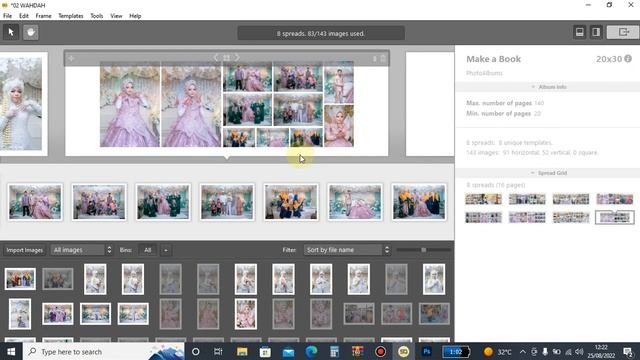
Task: Open the Sort by file name dropdown
Action: point(347,250)
